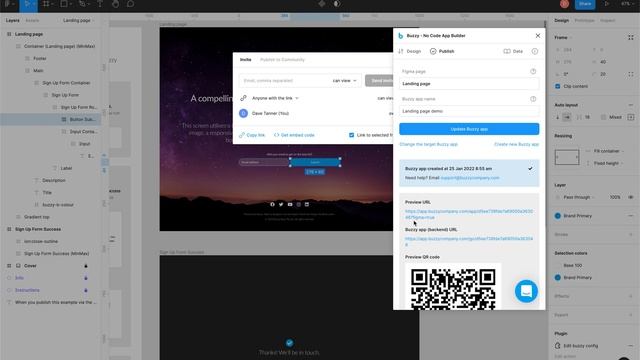Click Create new Buzzy app link
The height and width of the screenshot is (360, 640).
[516, 144]
